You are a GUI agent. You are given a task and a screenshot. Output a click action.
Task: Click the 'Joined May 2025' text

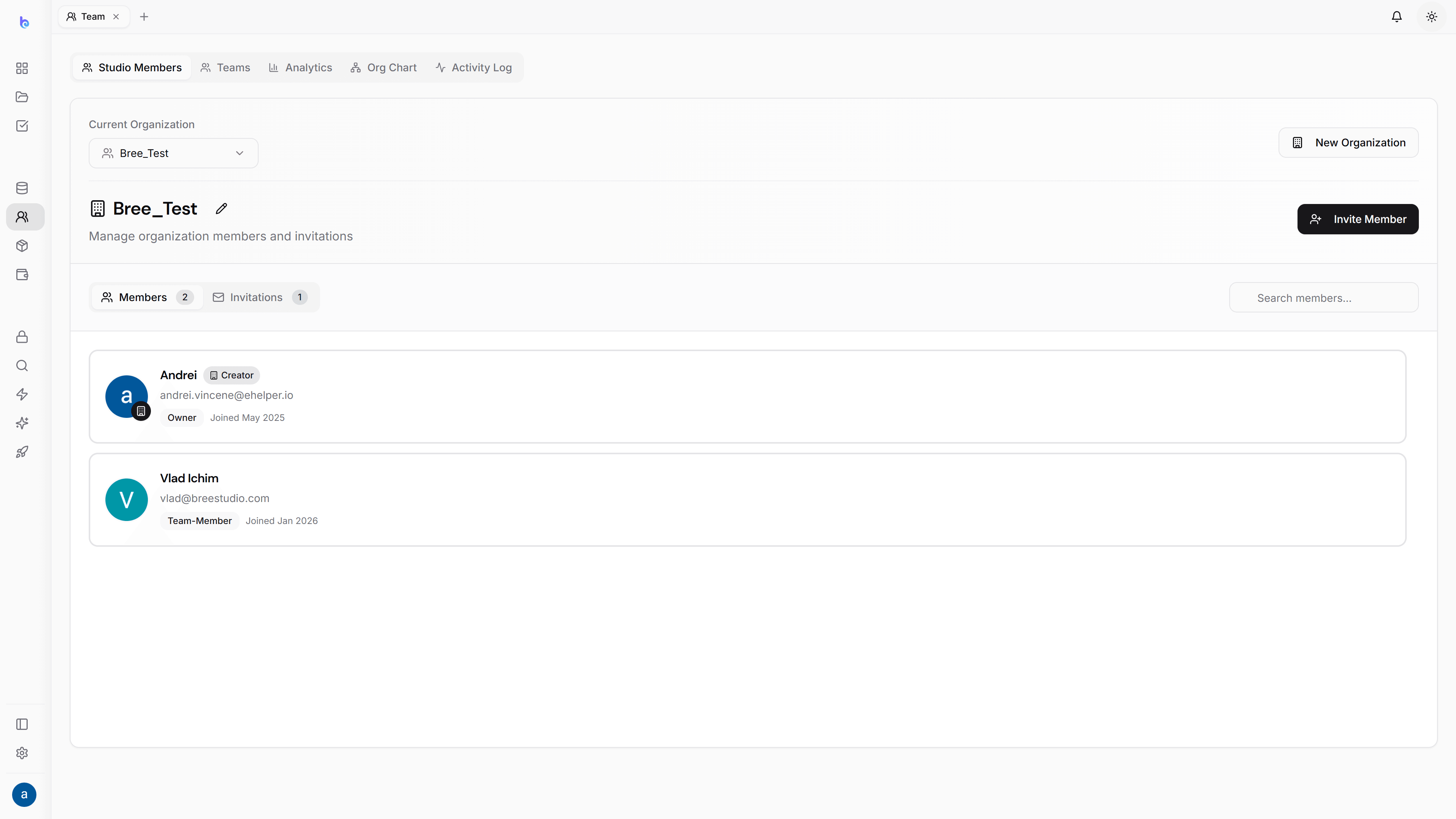click(x=248, y=418)
